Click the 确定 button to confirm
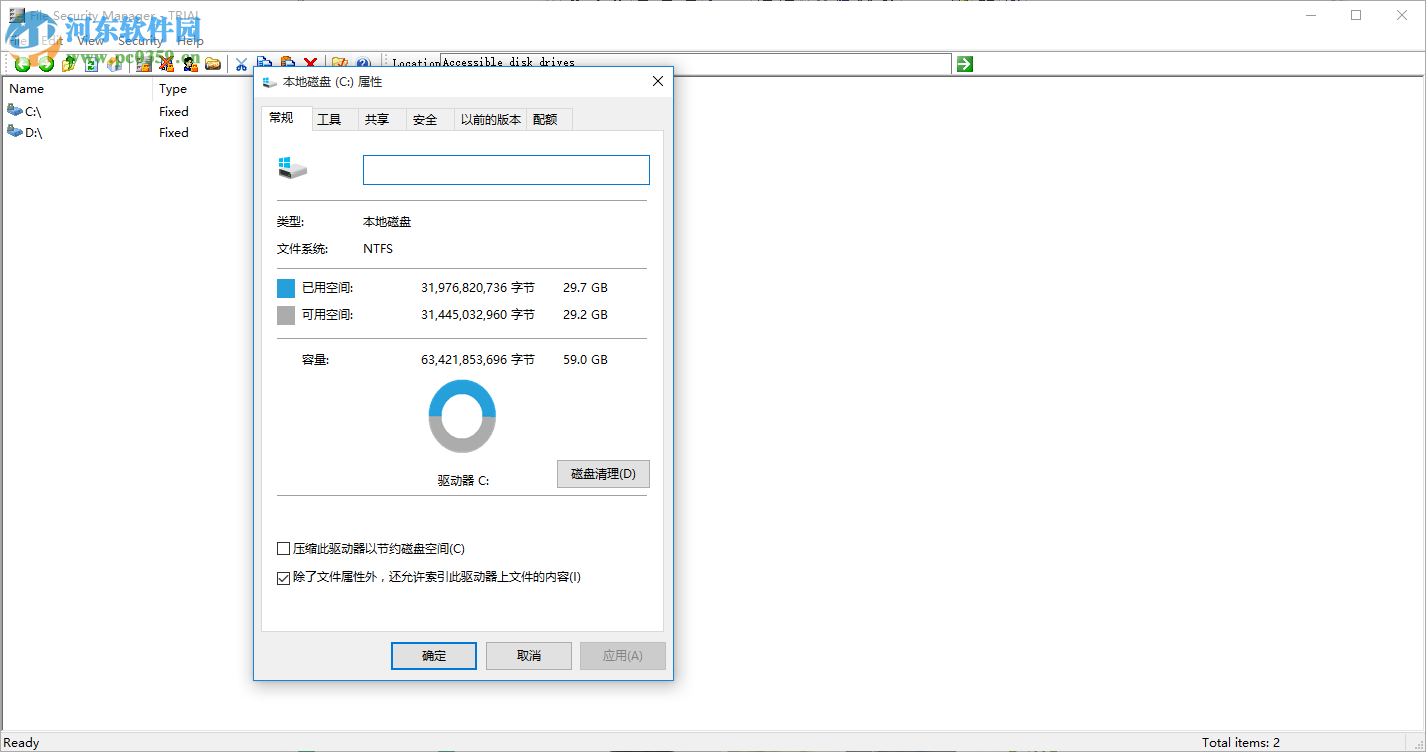Screen dimensions: 1426x752 [x=433, y=655]
